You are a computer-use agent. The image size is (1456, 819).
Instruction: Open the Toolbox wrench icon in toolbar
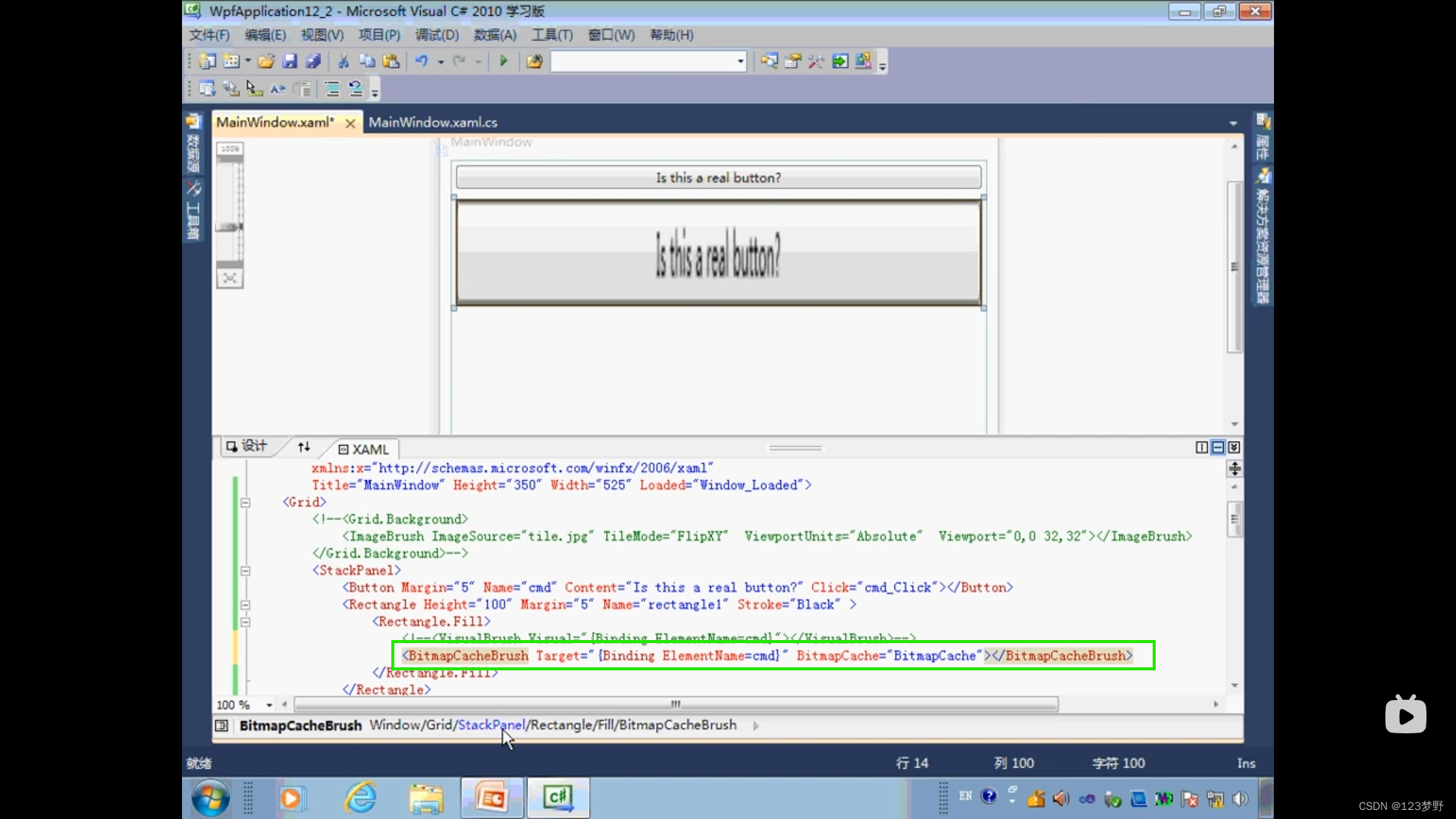(816, 61)
